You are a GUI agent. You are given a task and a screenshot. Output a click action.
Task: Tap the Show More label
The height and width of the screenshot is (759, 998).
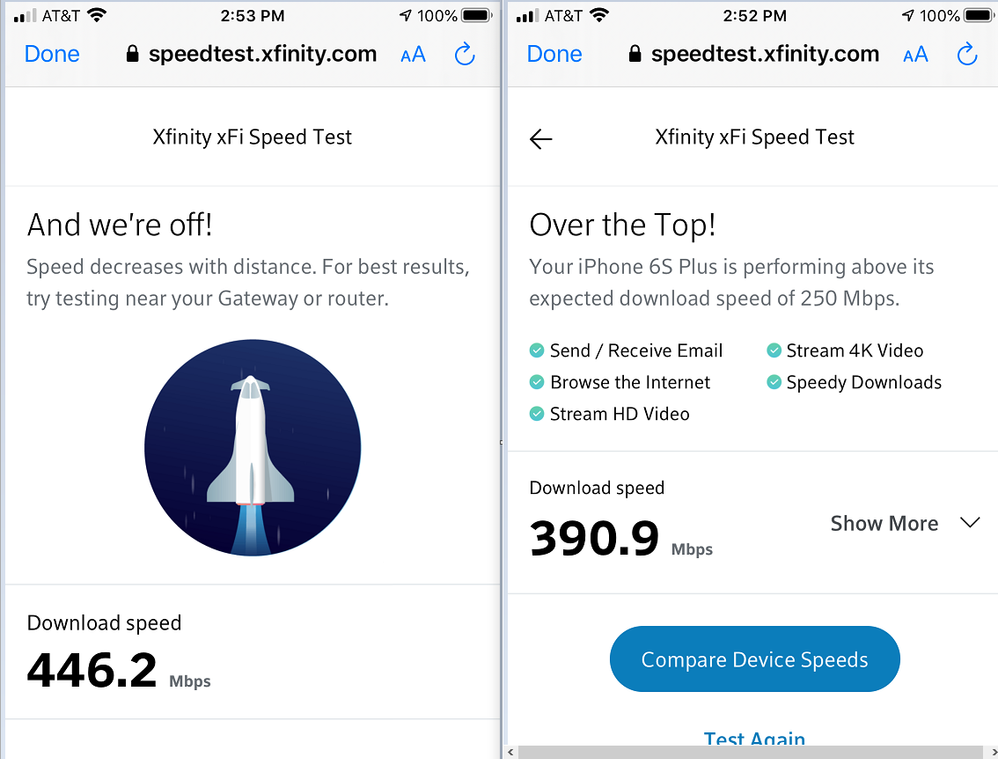pyautogui.click(x=884, y=523)
